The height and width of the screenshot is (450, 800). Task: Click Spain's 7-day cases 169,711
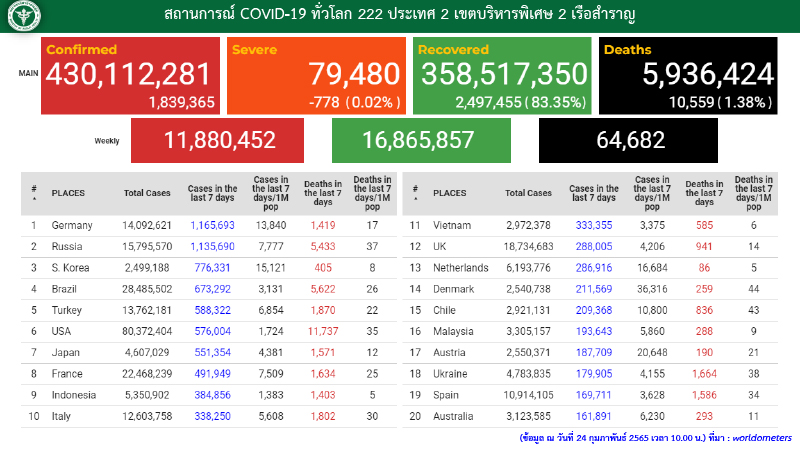pos(594,395)
